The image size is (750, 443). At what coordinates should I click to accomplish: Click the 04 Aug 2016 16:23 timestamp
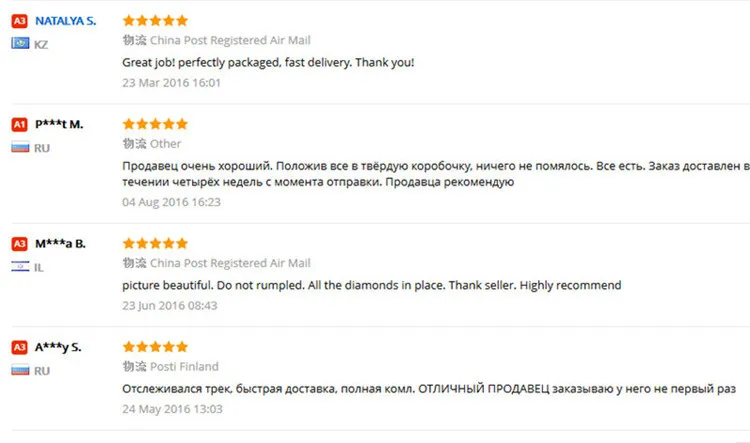pos(171,202)
